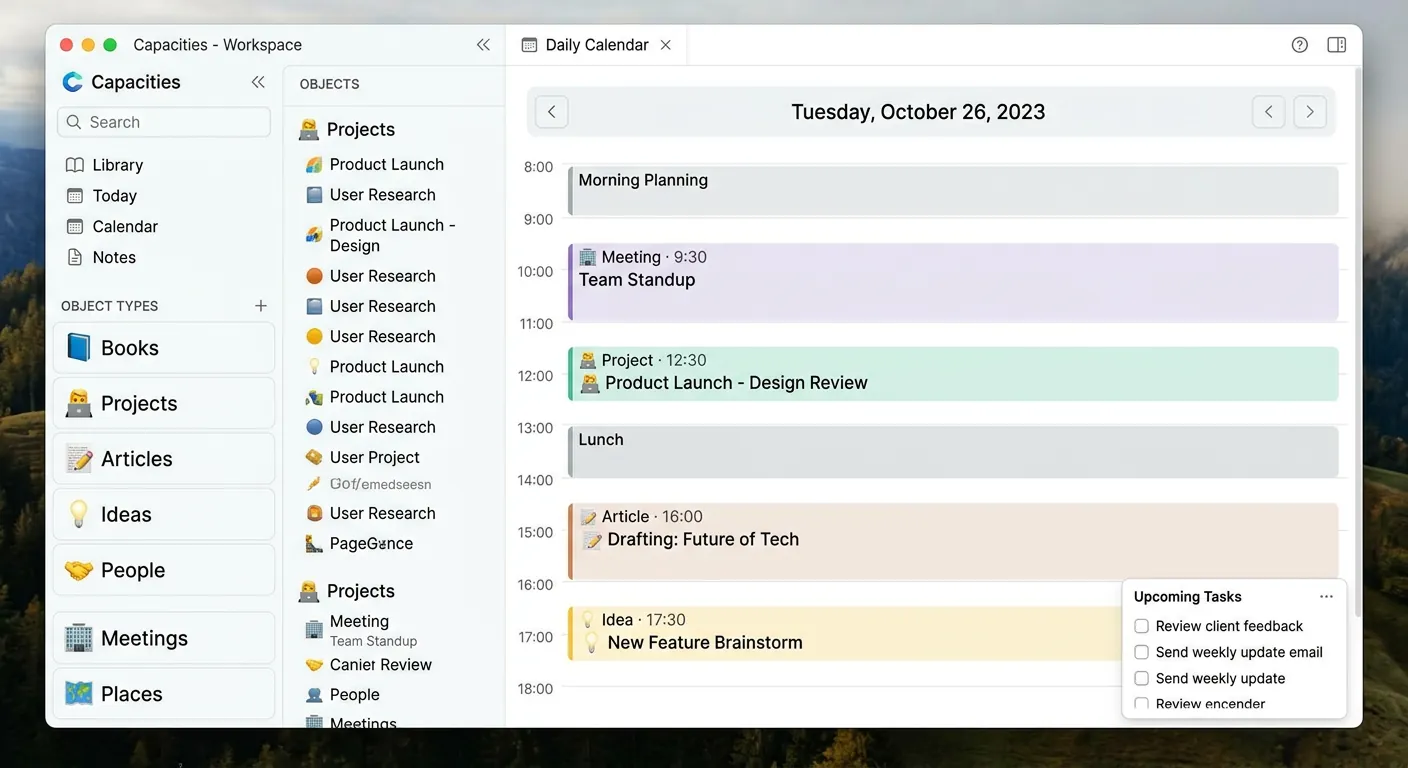Viewport: 1408px width, 768px height.
Task: Add a new object type with plus icon
Action: [261, 306]
